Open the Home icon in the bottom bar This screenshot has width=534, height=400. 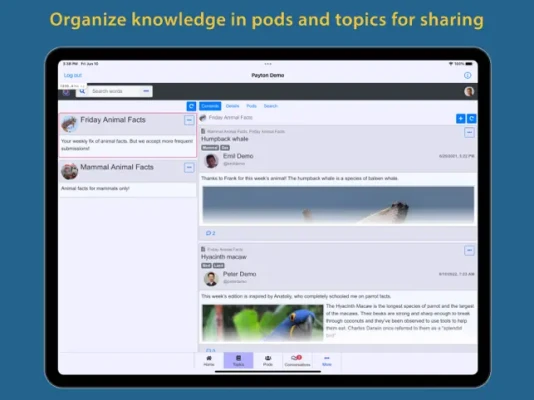(209, 360)
